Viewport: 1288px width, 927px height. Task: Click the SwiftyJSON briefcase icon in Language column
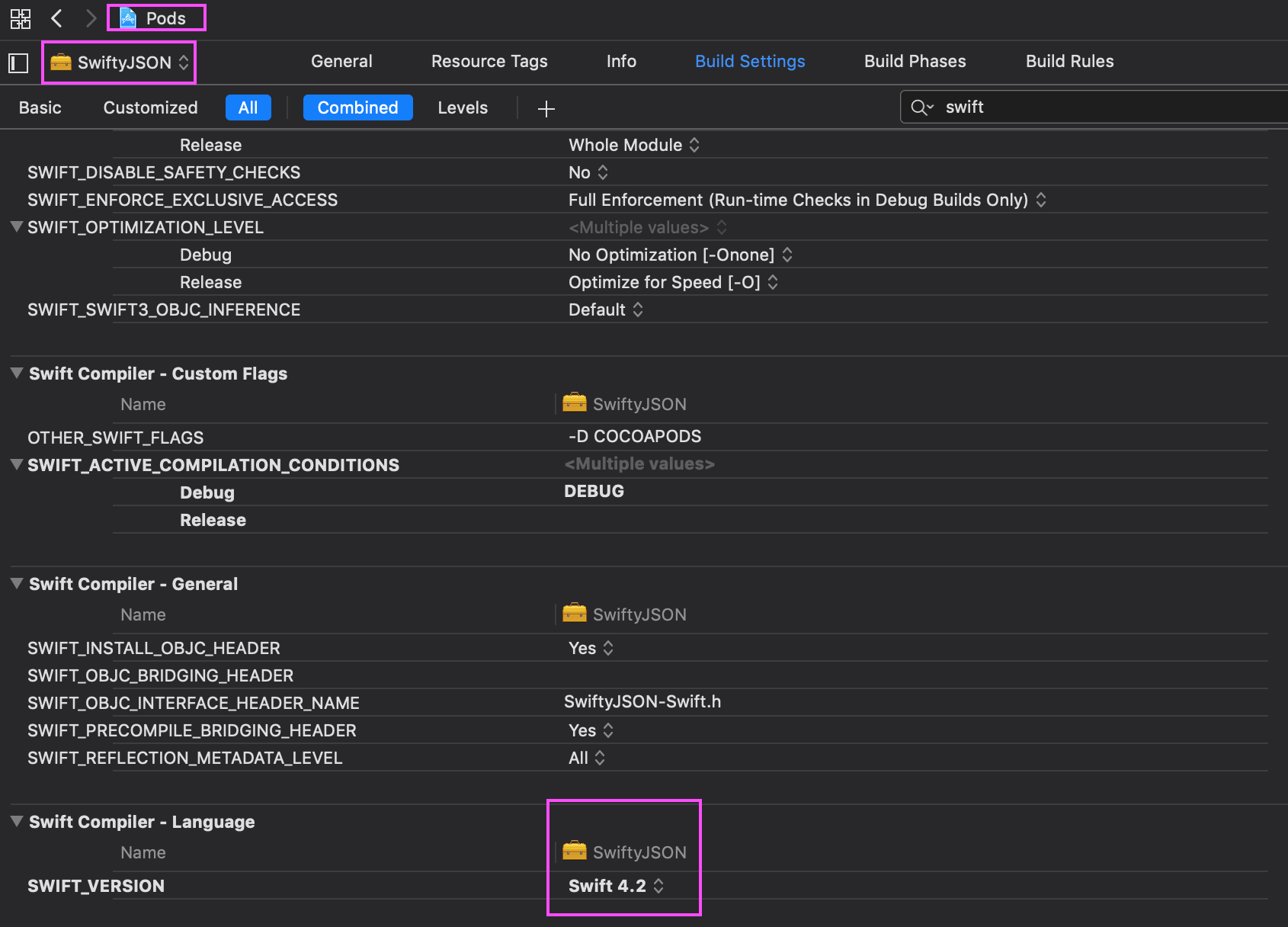575,851
